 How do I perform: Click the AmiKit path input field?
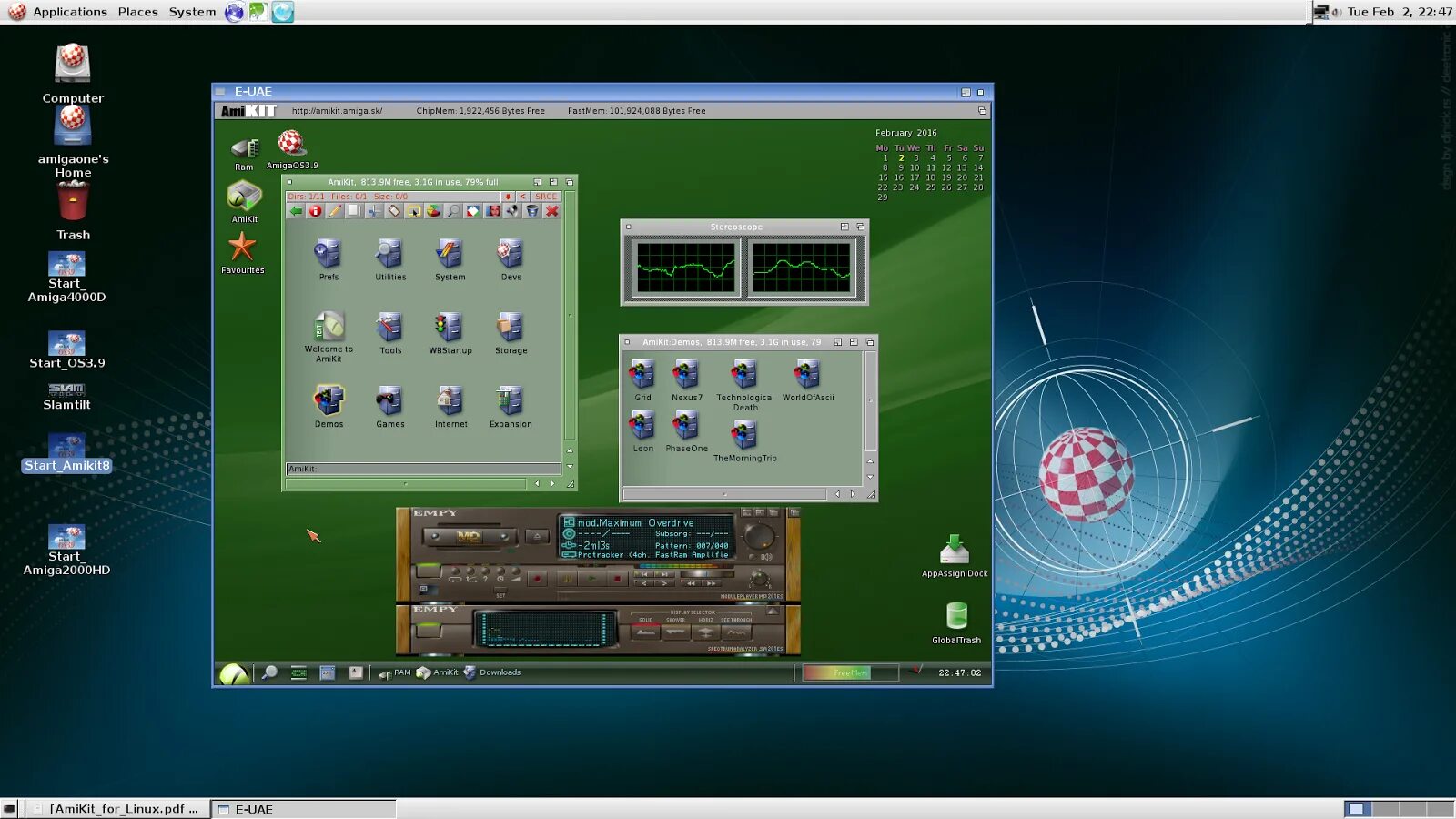point(423,469)
